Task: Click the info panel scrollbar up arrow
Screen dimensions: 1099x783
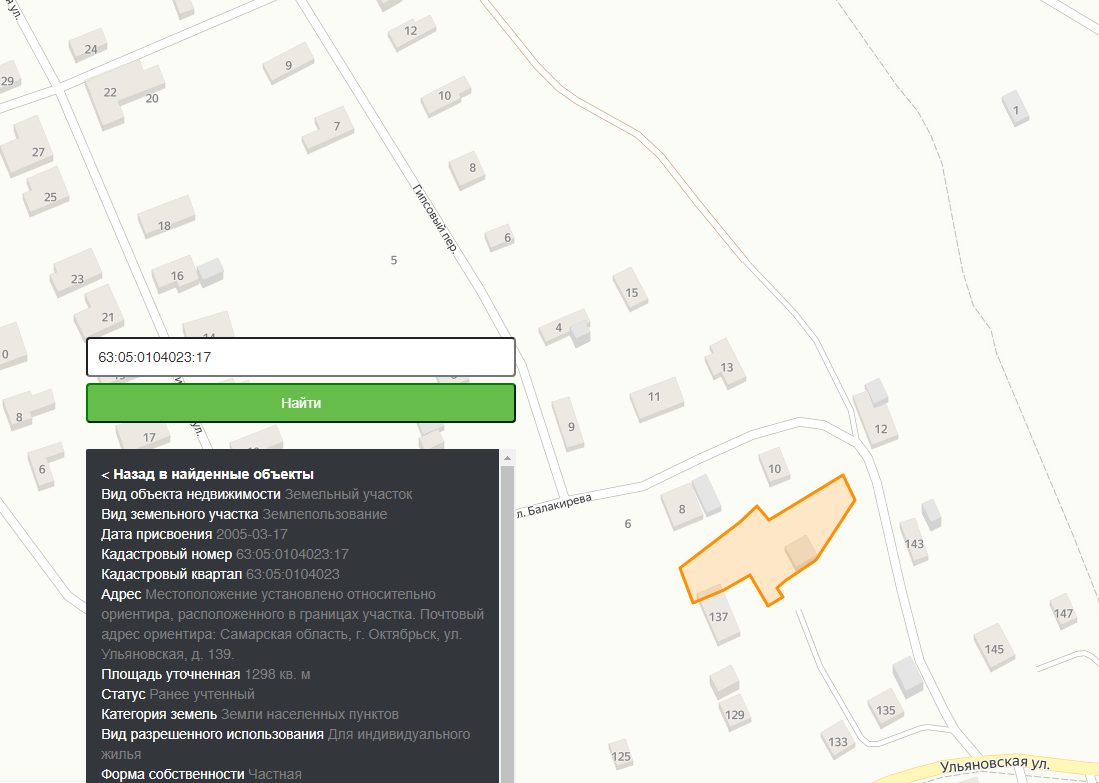Action: click(x=507, y=458)
